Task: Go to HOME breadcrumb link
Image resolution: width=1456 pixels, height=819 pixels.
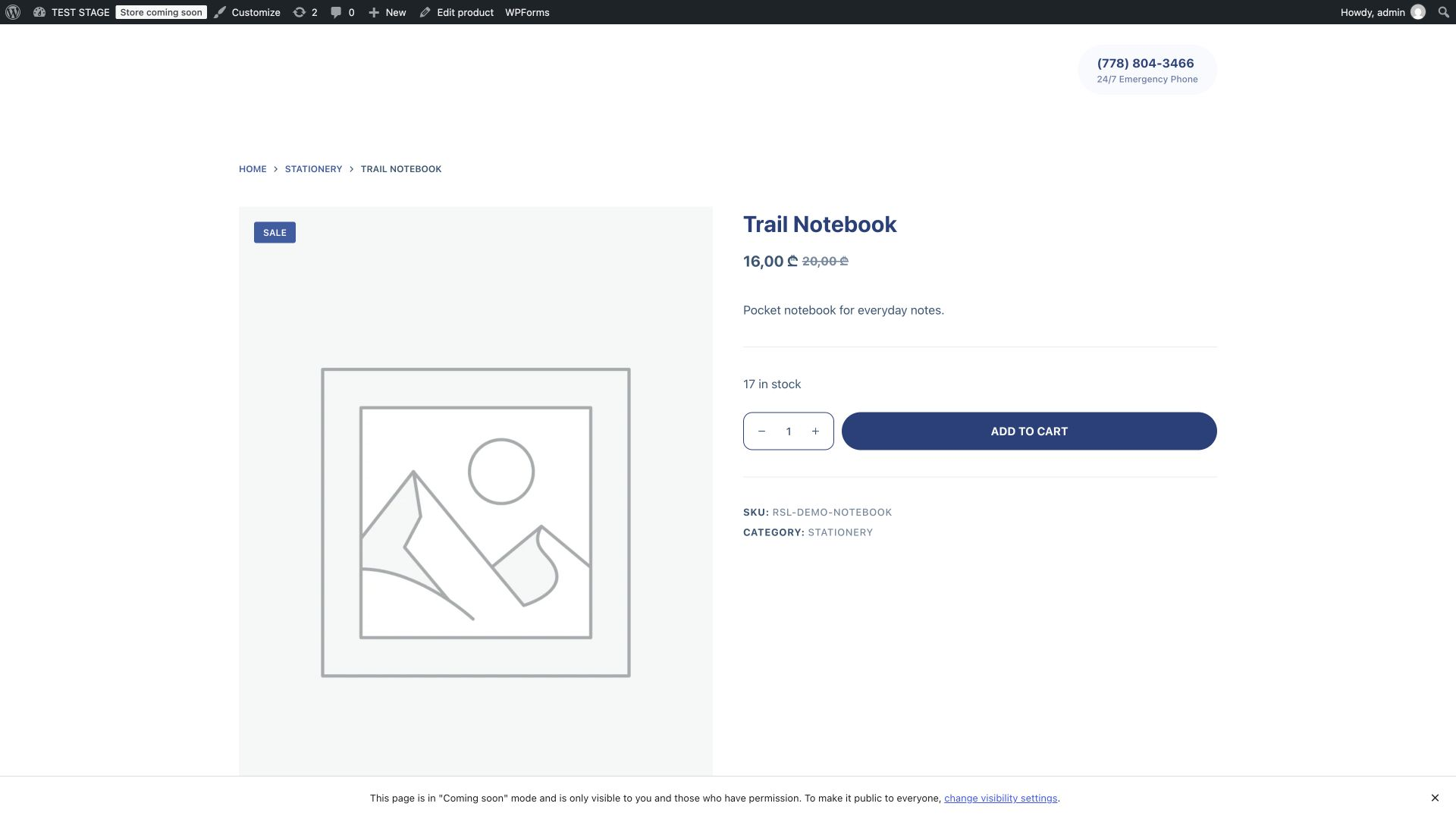Action: point(253,169)
